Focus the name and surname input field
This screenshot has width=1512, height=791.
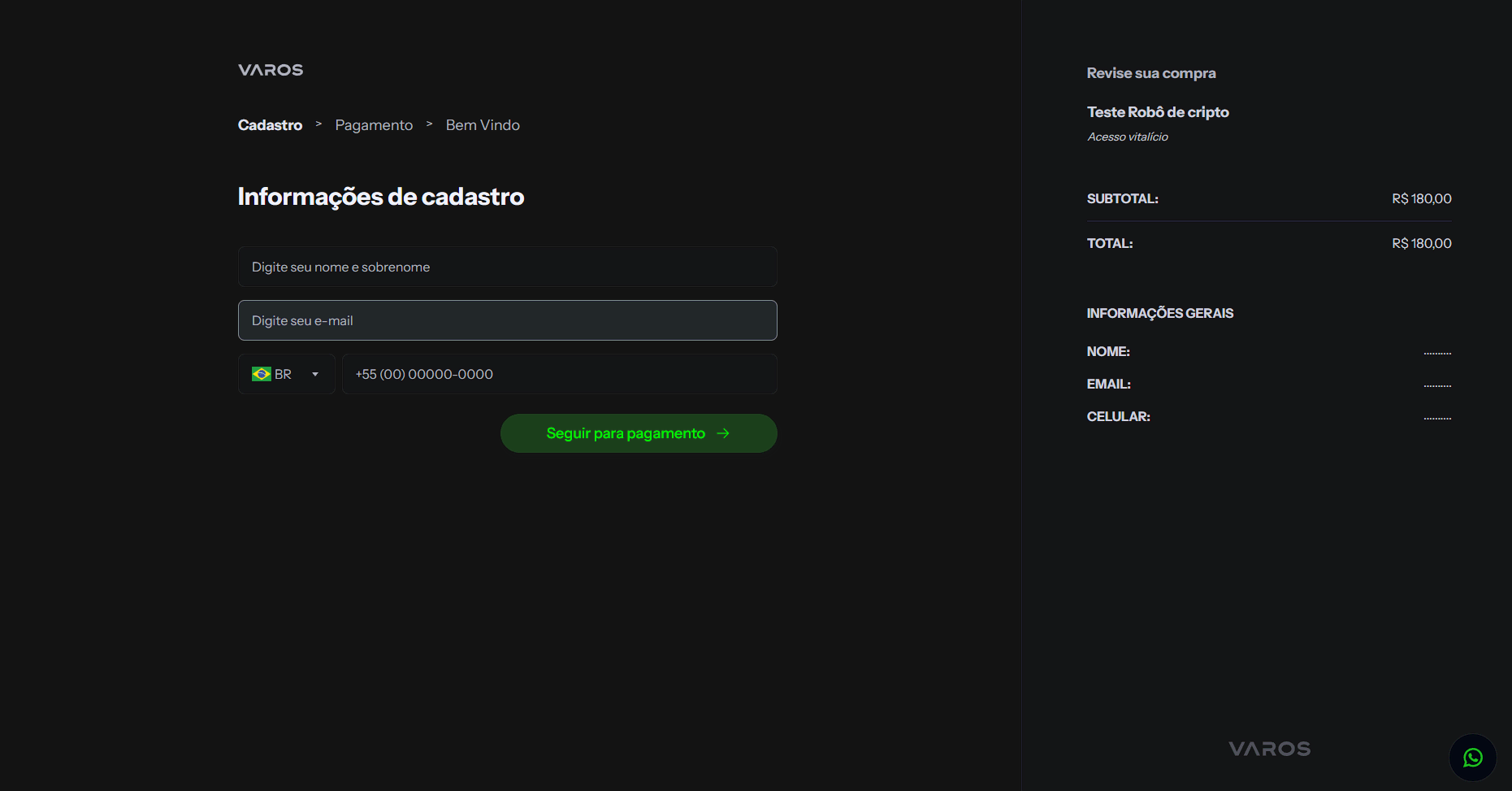pyautogui.click(x=507, y=267)
